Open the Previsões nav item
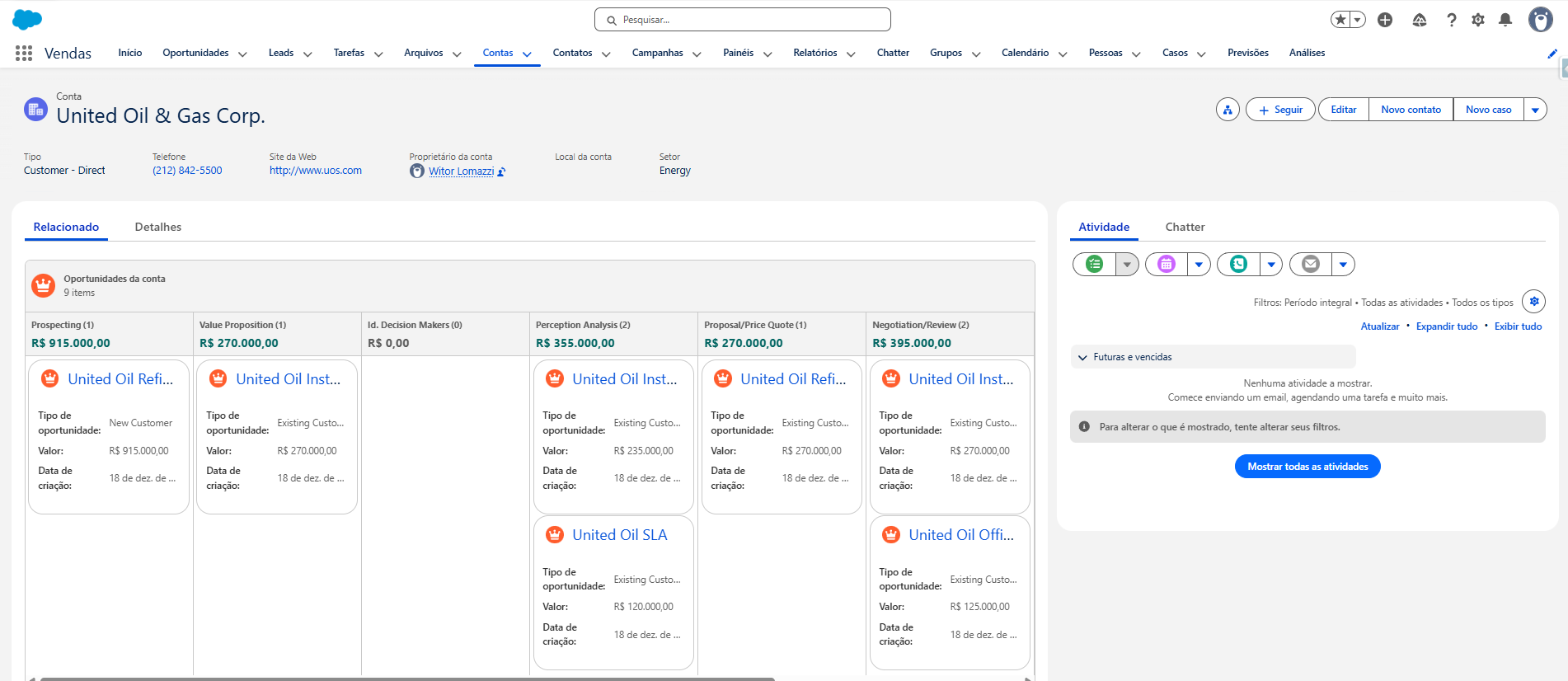Image resolution: width=1568 pixels, height=681 pixels. tap(1248, 53)
